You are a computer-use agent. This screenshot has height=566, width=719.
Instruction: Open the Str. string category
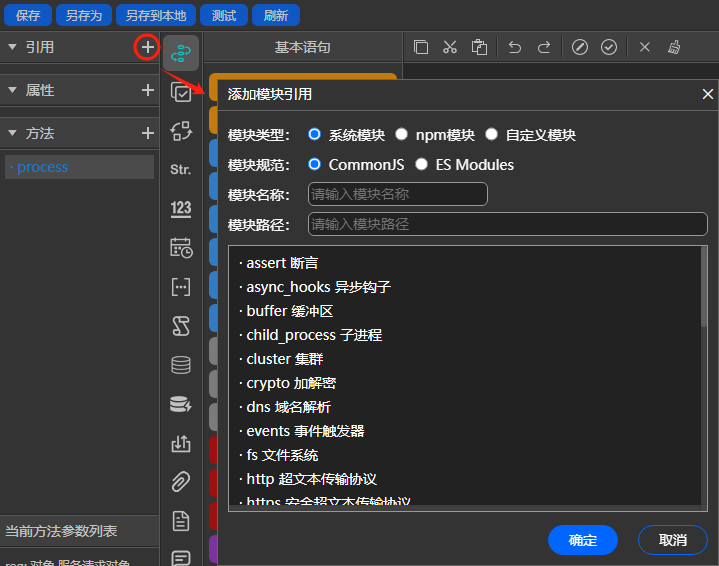pyautogui.click(x=181, y=169)
